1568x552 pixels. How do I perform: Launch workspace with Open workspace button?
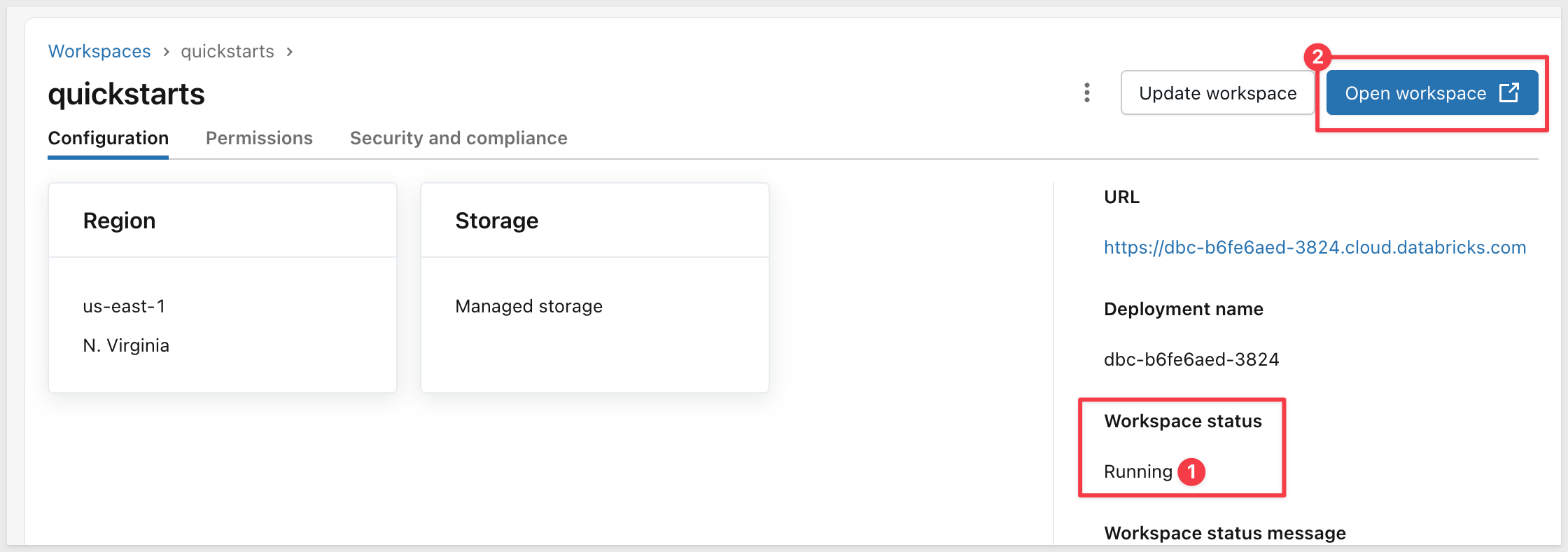coord(1415,93)
